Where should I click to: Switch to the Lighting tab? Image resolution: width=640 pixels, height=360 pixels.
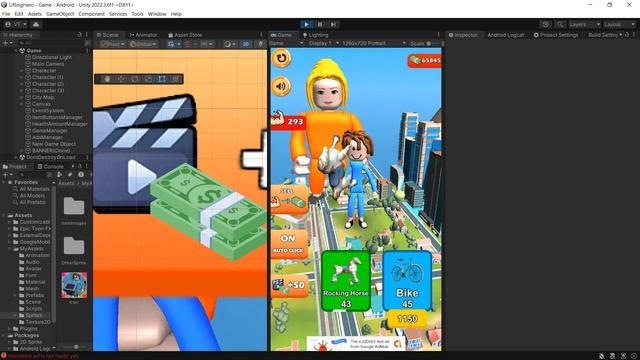[x=315, y=35]
